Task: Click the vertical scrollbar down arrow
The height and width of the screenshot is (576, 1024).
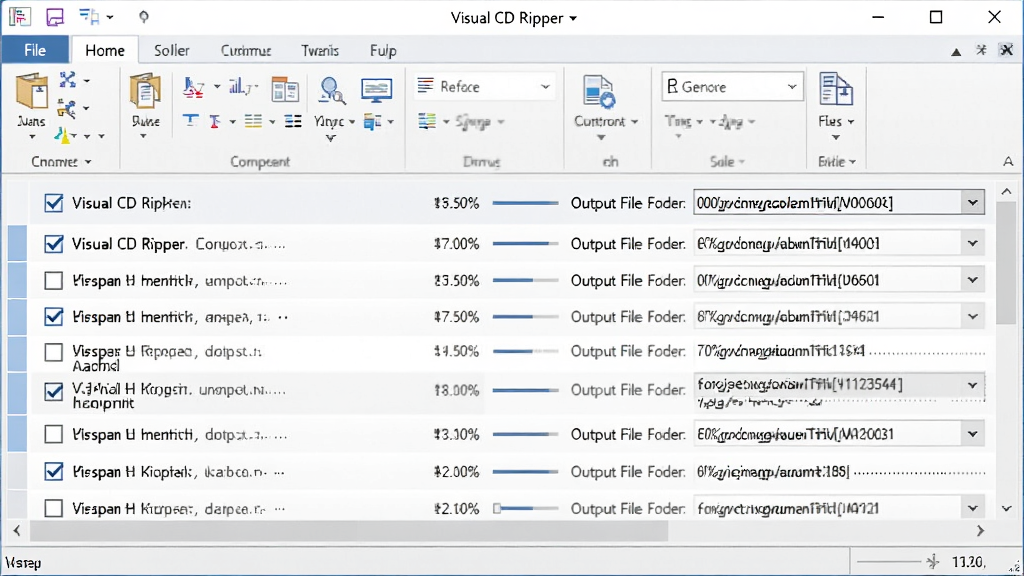Action: 1006,508
